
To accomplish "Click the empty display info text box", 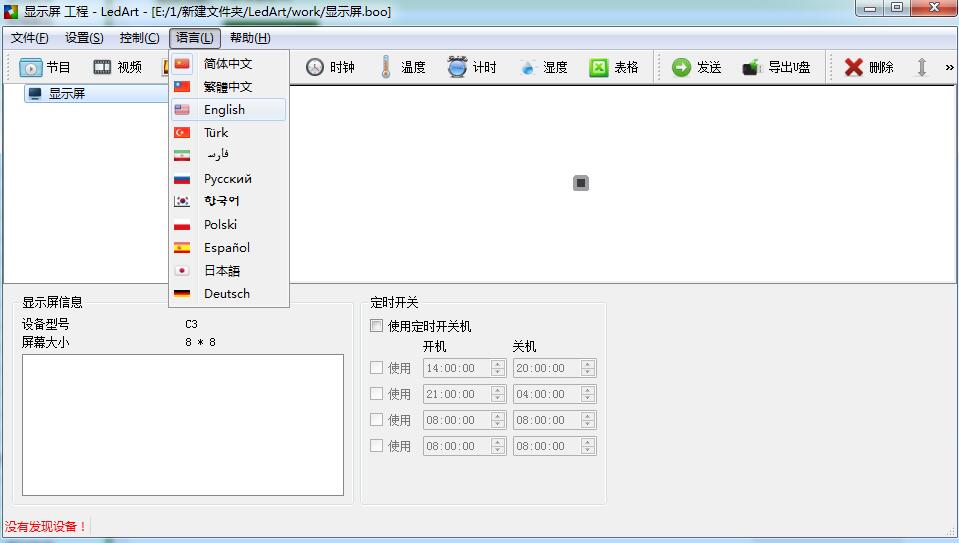I will coord(183,425).
